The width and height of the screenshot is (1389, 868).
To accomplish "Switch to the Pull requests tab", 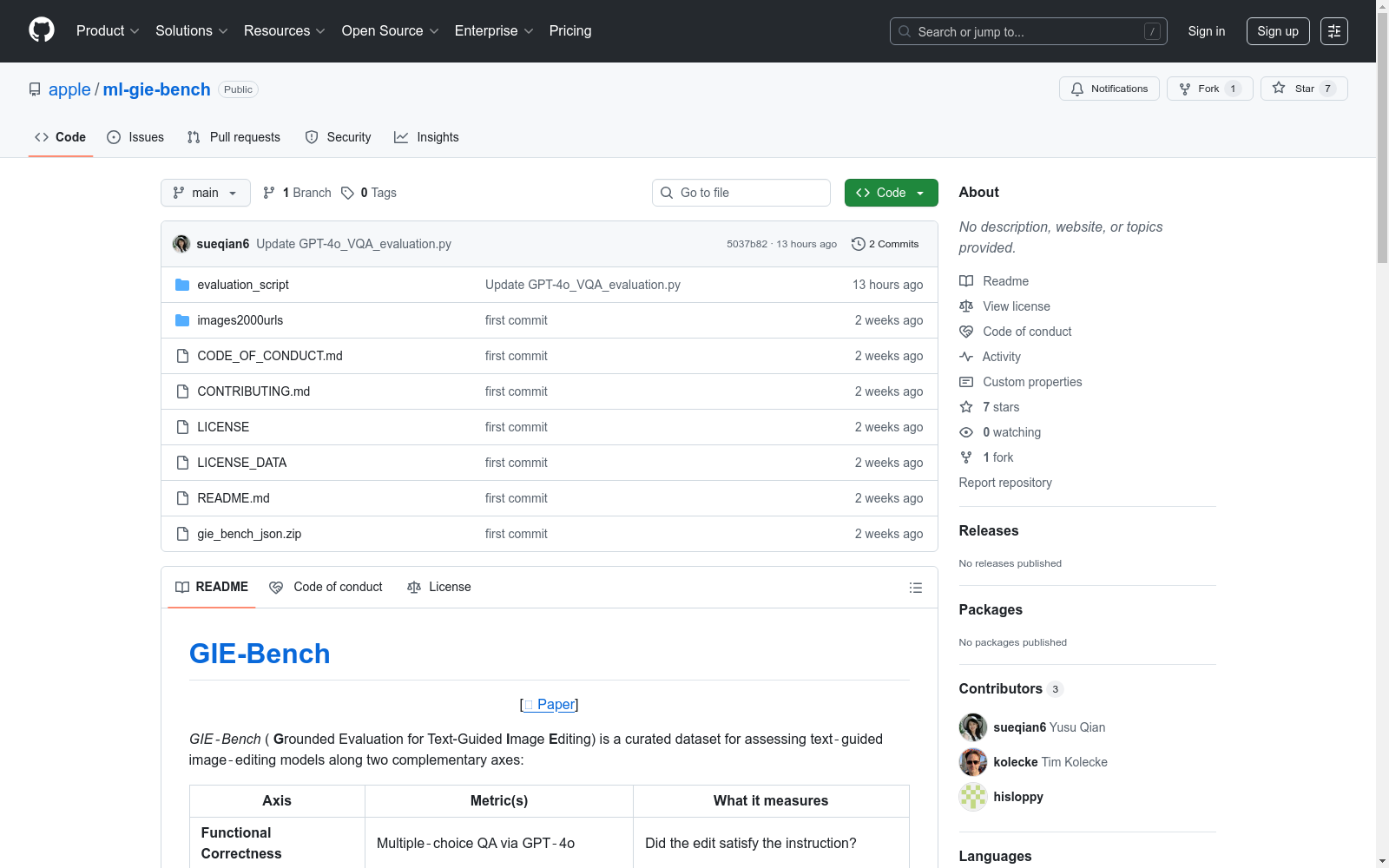I will (x=234, y=137).
